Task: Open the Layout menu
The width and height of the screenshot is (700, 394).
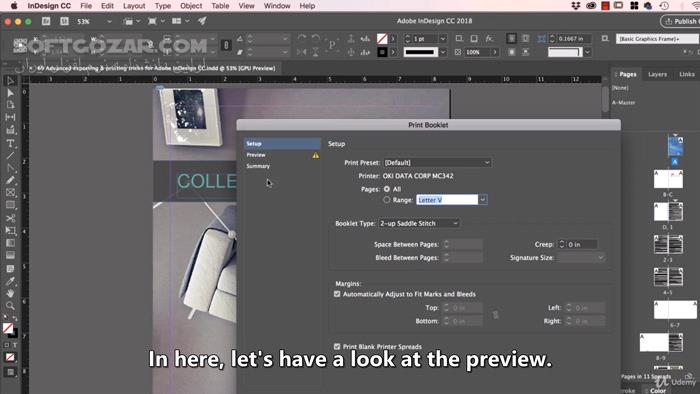Action: (x=134, y=6)
